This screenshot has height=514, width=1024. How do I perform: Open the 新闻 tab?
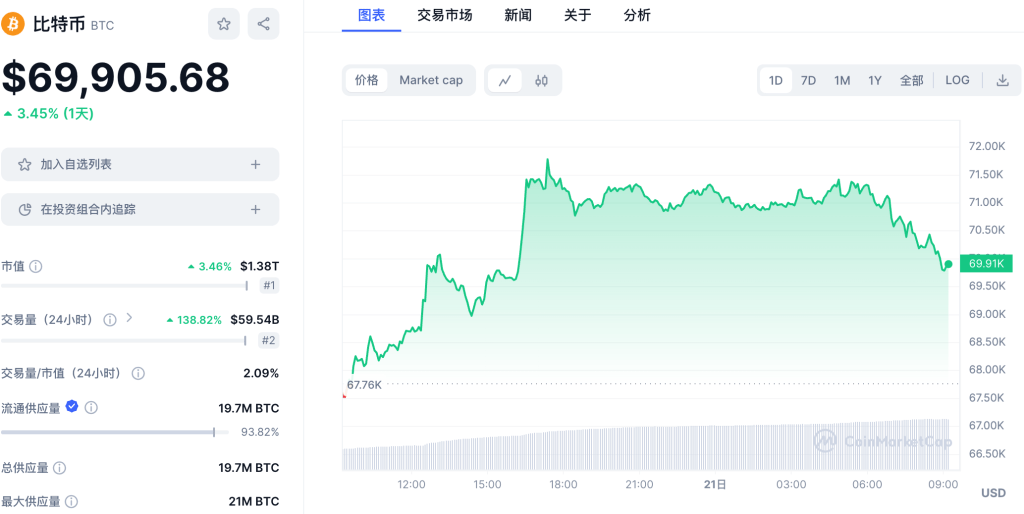(518, 14)
